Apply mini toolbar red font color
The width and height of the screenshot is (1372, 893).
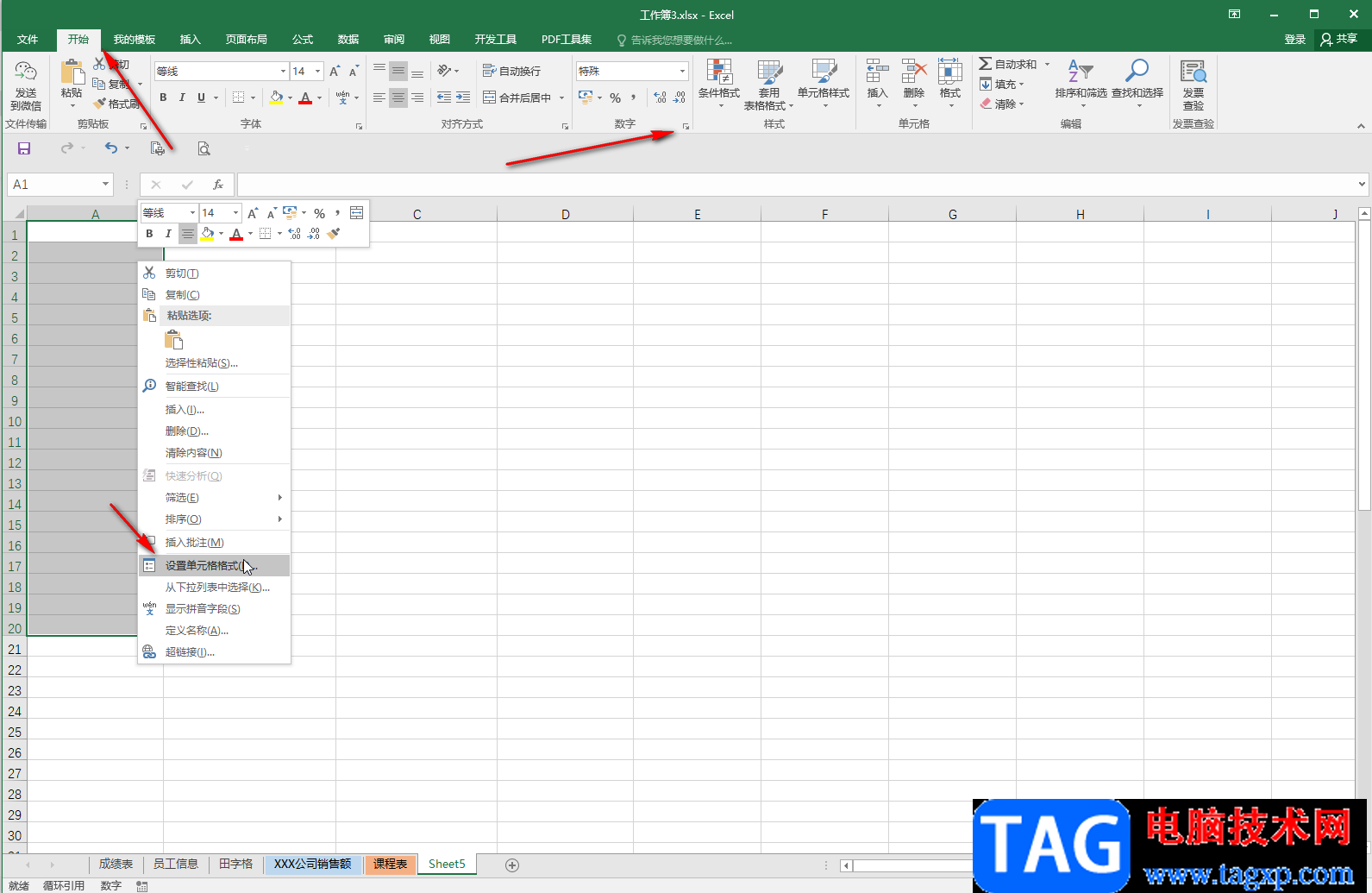pyautogui.click(x=236, y=234)
